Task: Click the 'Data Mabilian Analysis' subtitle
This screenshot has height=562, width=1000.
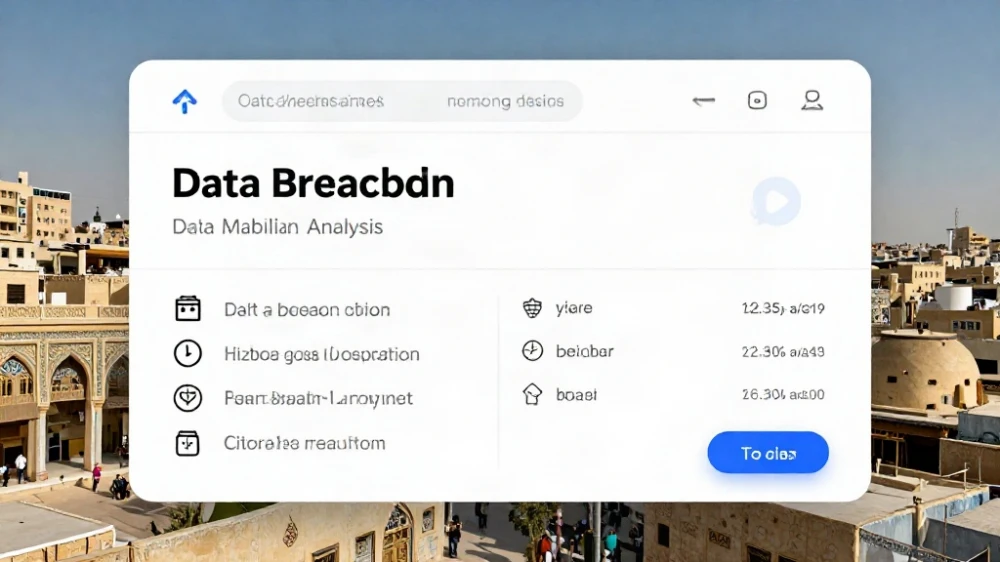Action: click(277, 226)
